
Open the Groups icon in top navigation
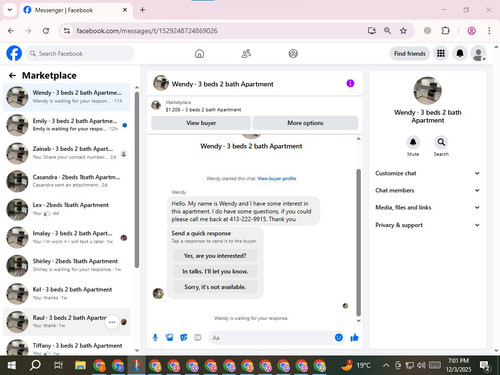click(x=293, y=53)
